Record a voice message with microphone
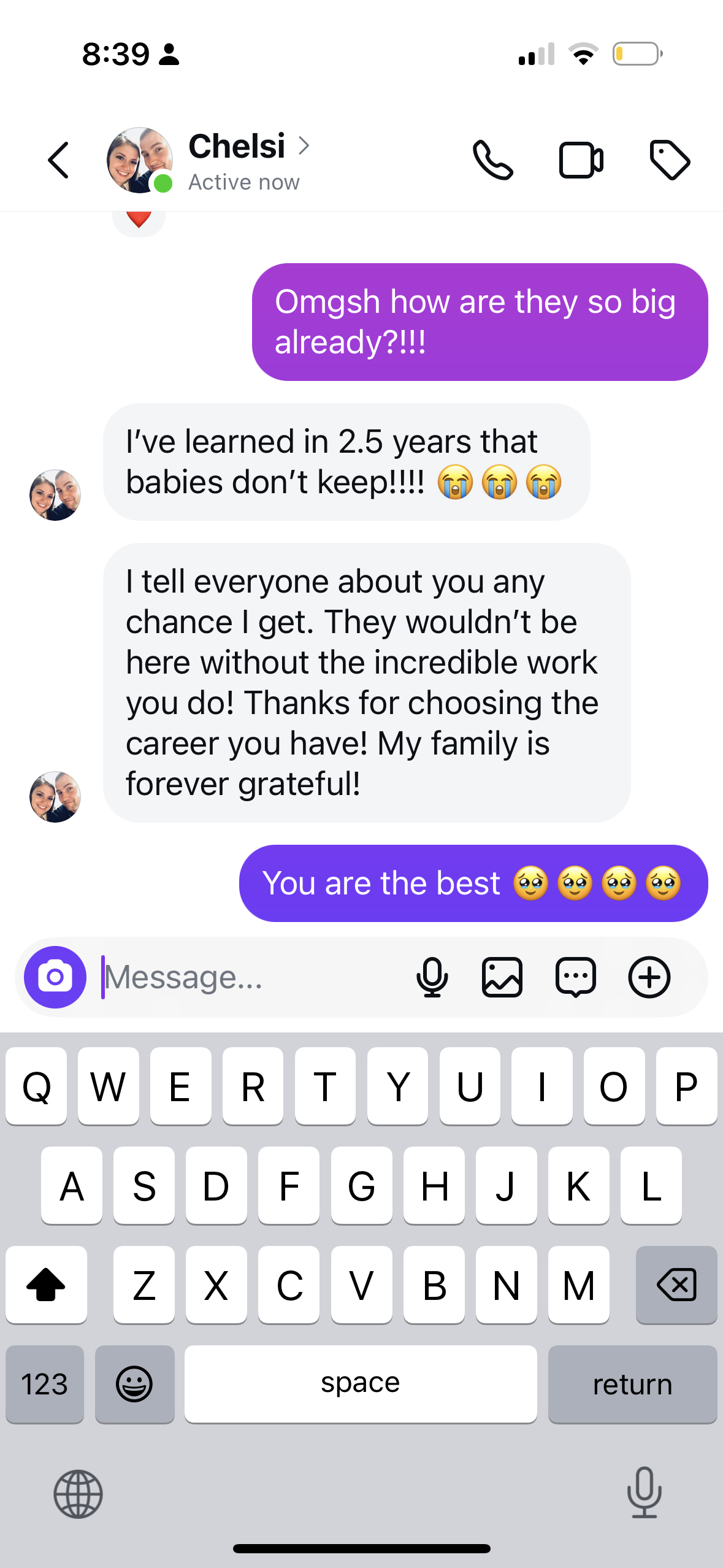The height and width of the screenshot is (1568, 723). coord(432,977)
